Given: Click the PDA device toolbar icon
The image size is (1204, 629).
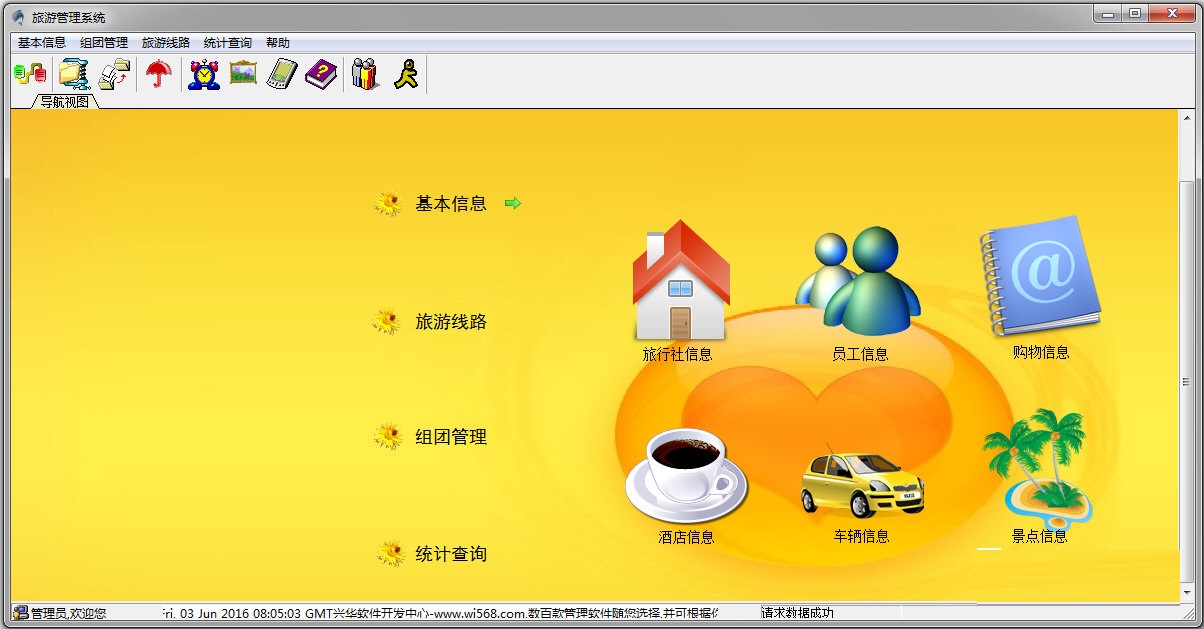Looking at the screenshot, I should click(x=281, y=73).
